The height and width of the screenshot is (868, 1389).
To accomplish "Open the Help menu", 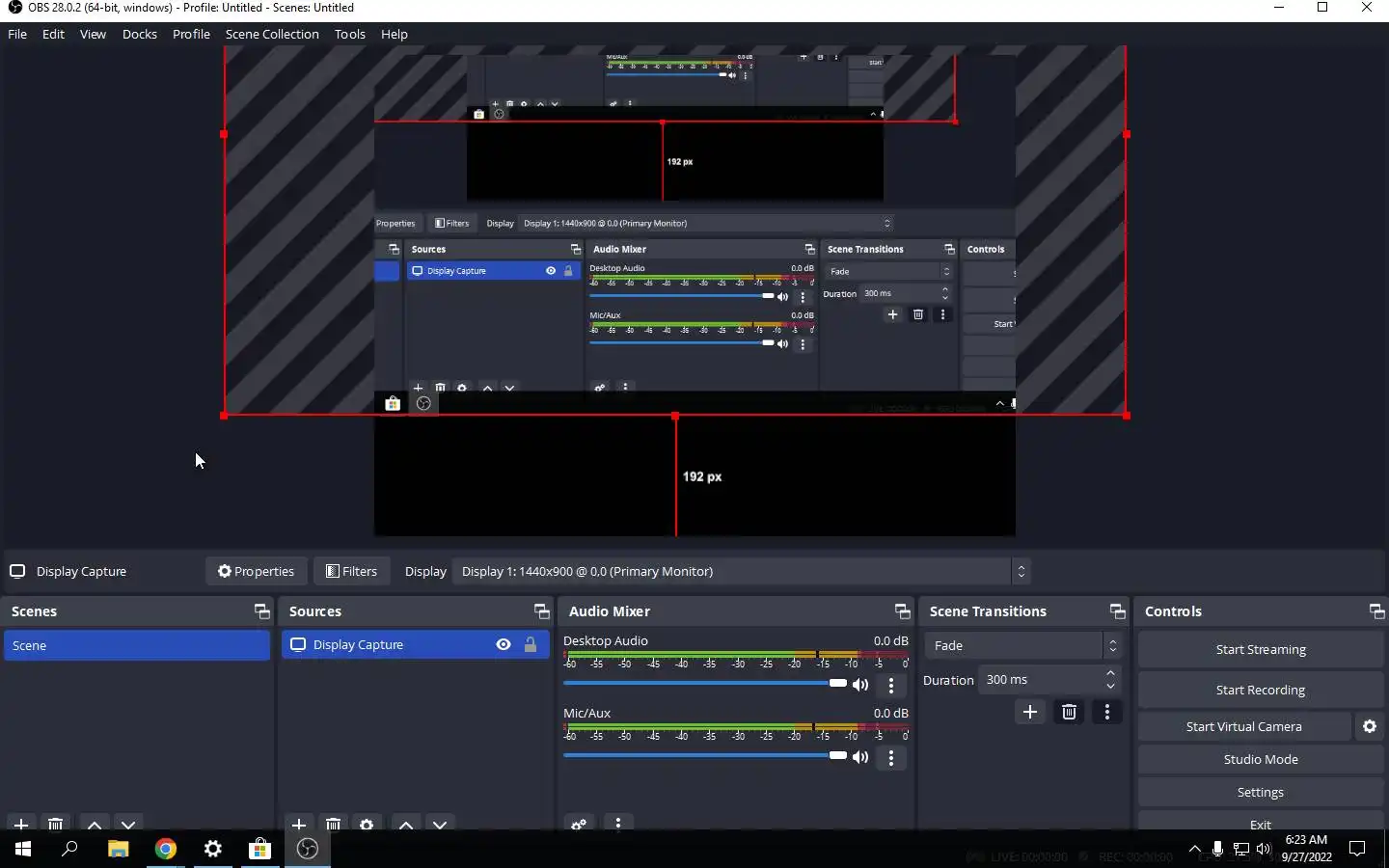I will [395, 34].
